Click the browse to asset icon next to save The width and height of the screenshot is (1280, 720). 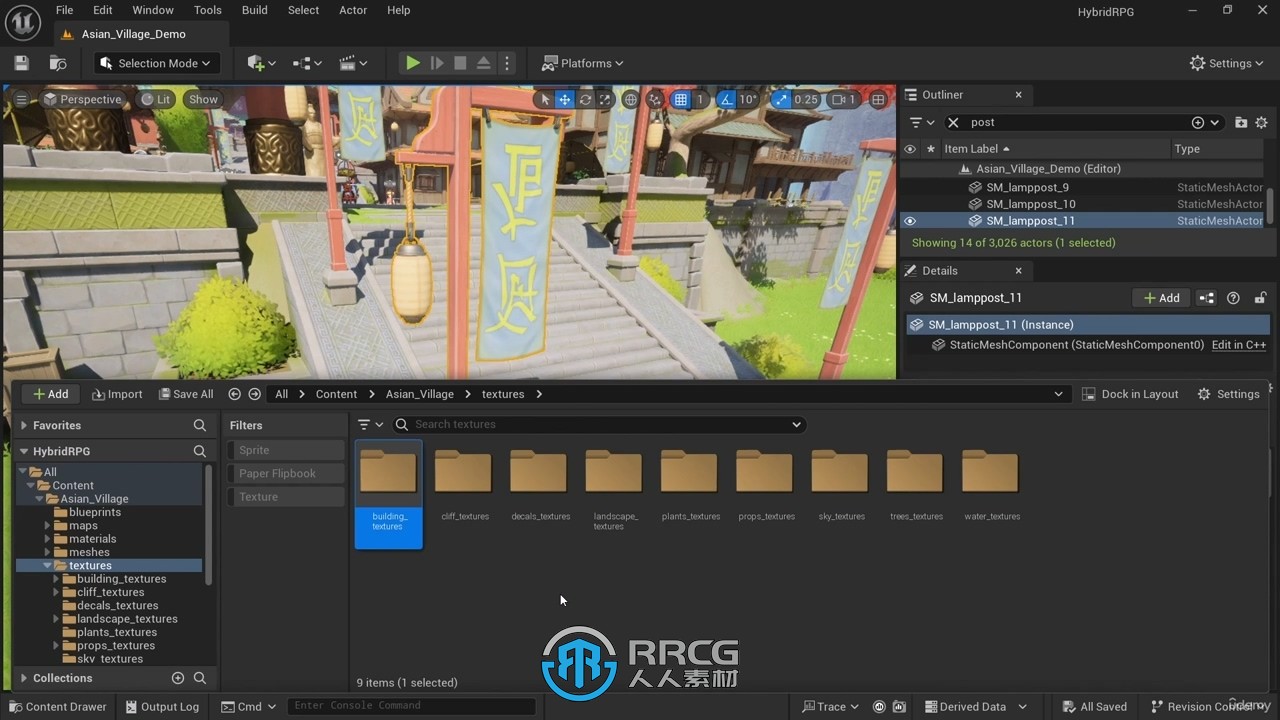(x=58, y=63)
